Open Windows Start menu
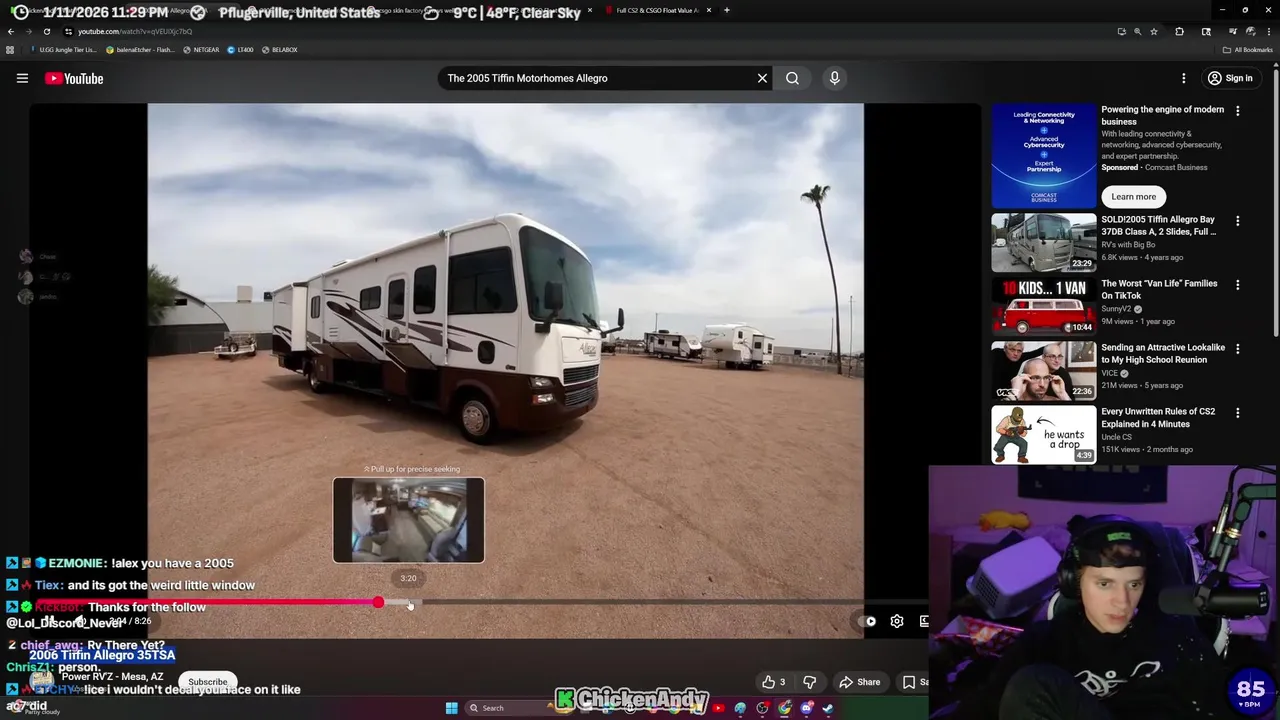Viewport: 1280px width, 720px height. (451, 708)
